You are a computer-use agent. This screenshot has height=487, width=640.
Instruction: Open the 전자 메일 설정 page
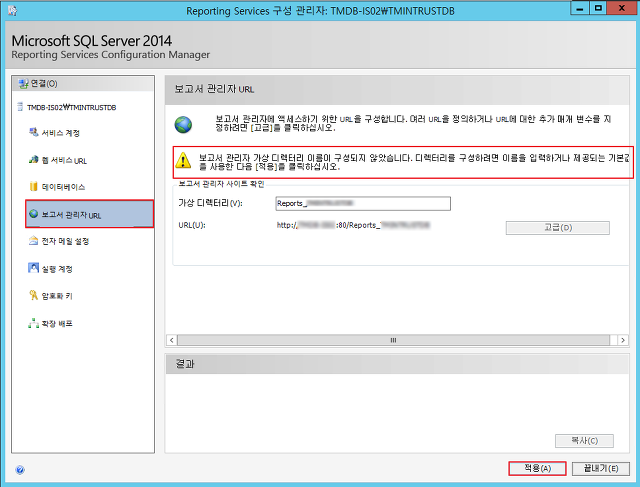click(65, 241)
